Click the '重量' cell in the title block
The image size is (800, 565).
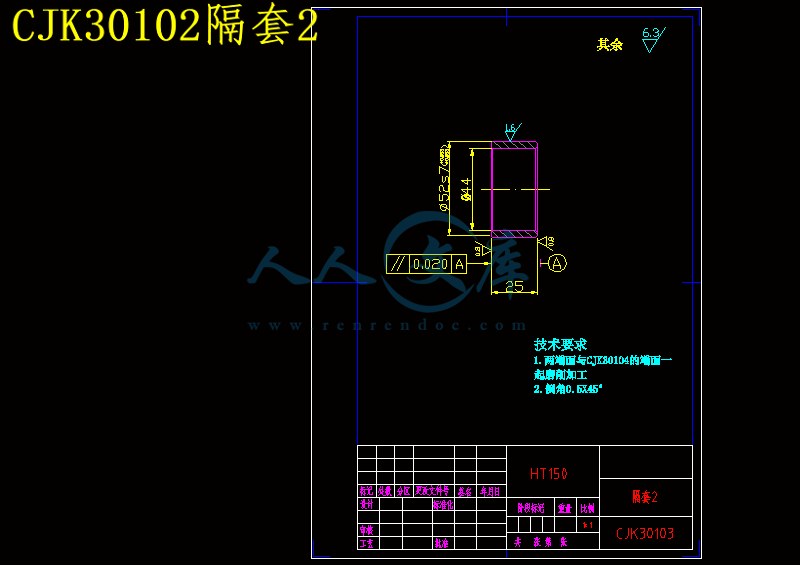pos(565,508)
